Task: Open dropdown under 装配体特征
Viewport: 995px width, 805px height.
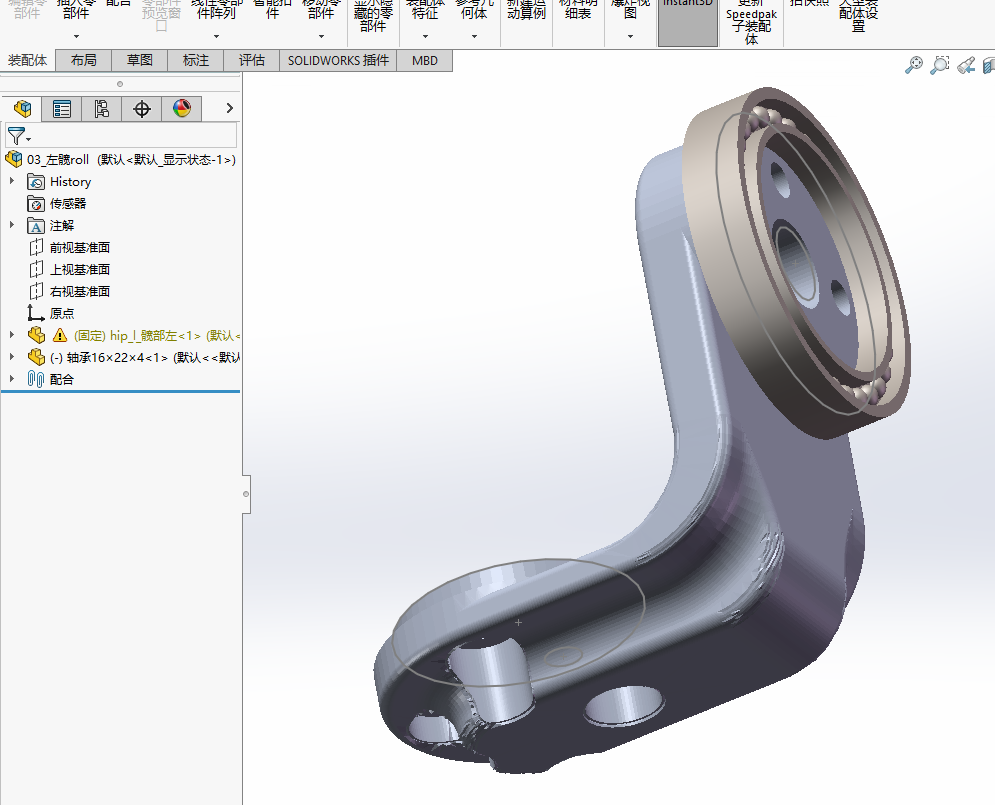Action: (425, 37)
